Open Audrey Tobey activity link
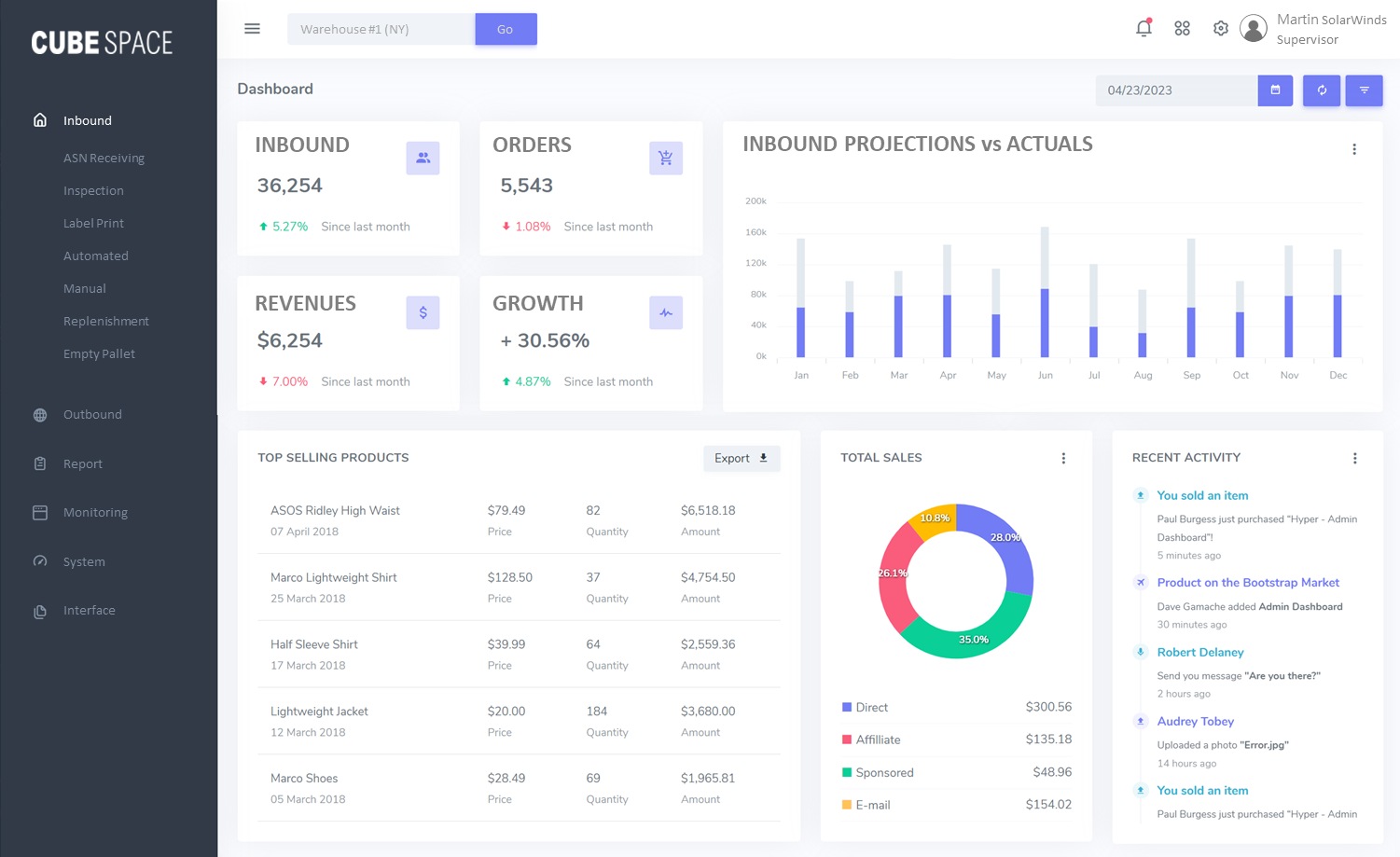The height and width of the screenshot is (857, 1400). pos(1196,722)
